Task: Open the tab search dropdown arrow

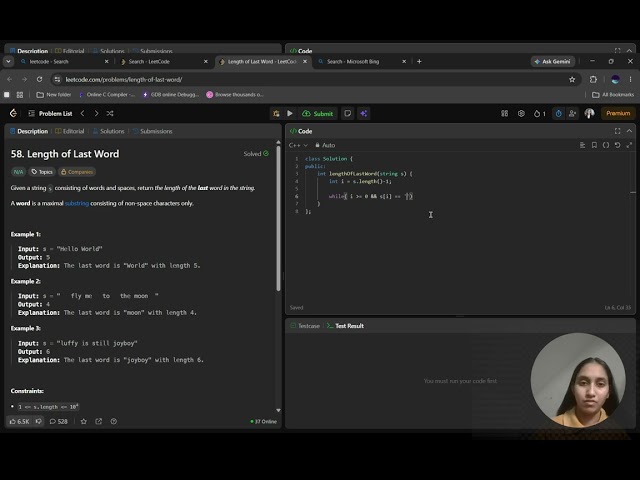Action: pos(8,61)
